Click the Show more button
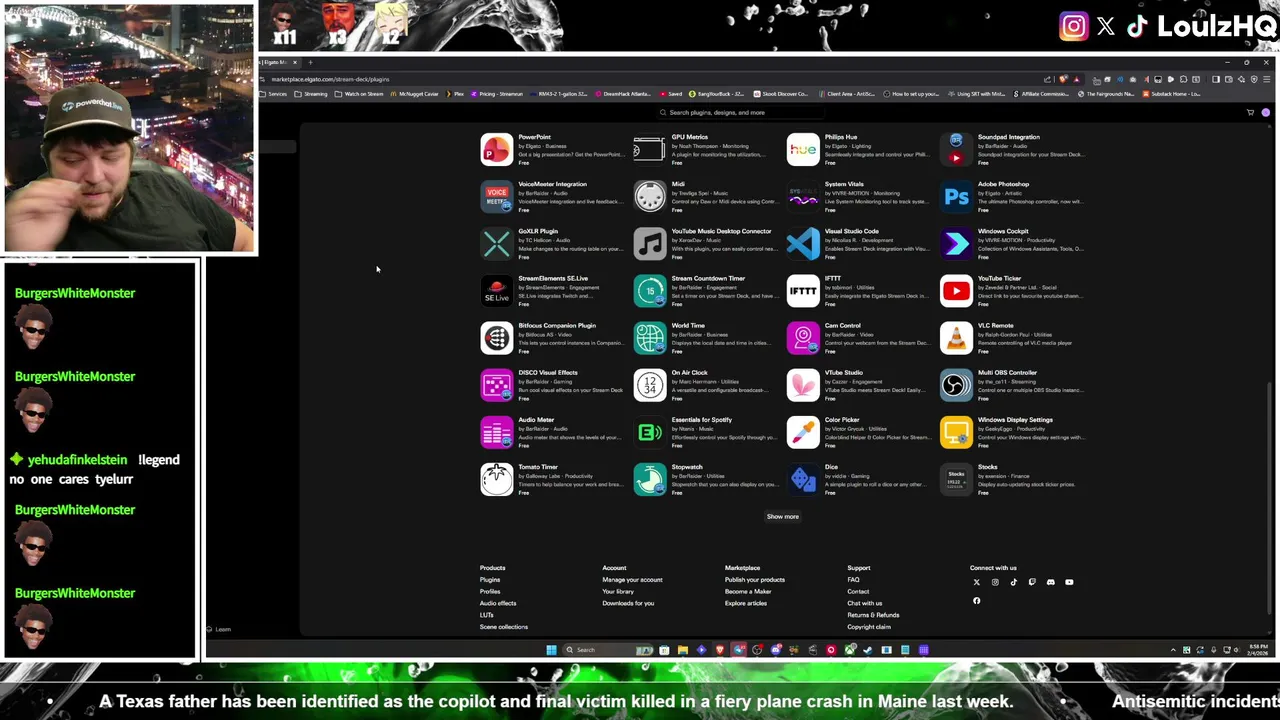The image size is (1280, 720). 782,517
